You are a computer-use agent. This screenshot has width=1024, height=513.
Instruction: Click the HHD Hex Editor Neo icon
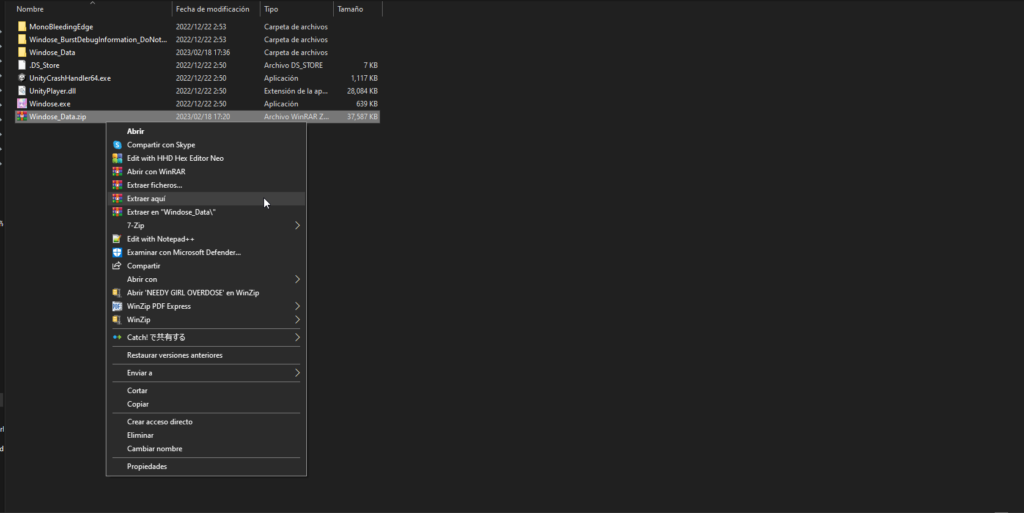click(x=117, y=158)
